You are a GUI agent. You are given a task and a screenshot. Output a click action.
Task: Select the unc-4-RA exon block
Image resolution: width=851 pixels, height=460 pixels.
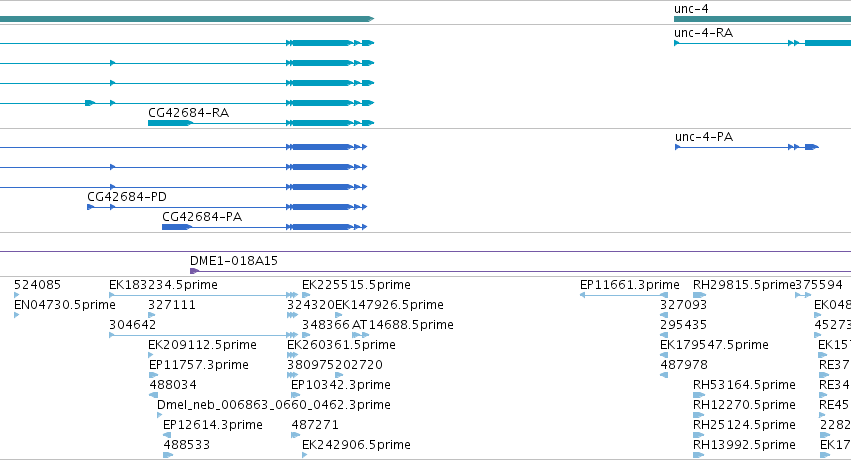click(828, 43)
